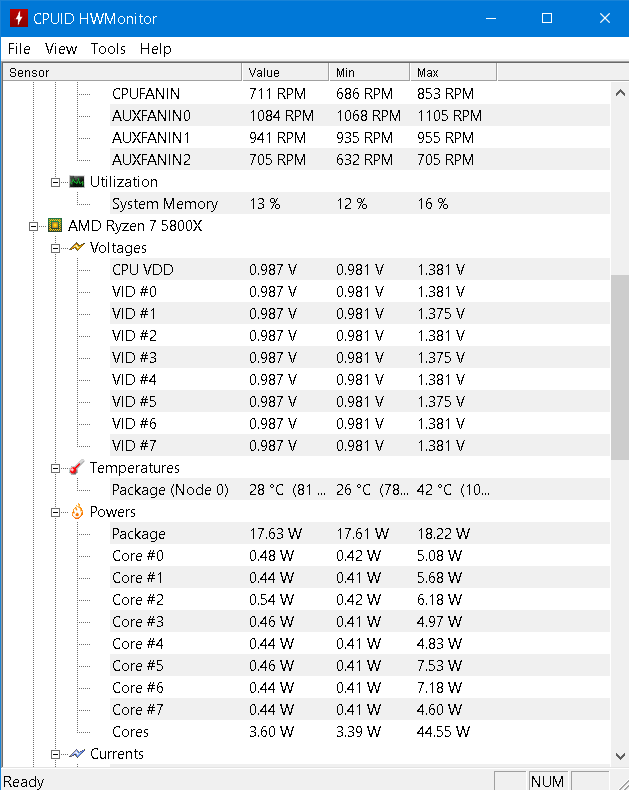Click the Max column header
Image resolution: width=629 pixels, height=790 pixels.
[x=454, y=73]
